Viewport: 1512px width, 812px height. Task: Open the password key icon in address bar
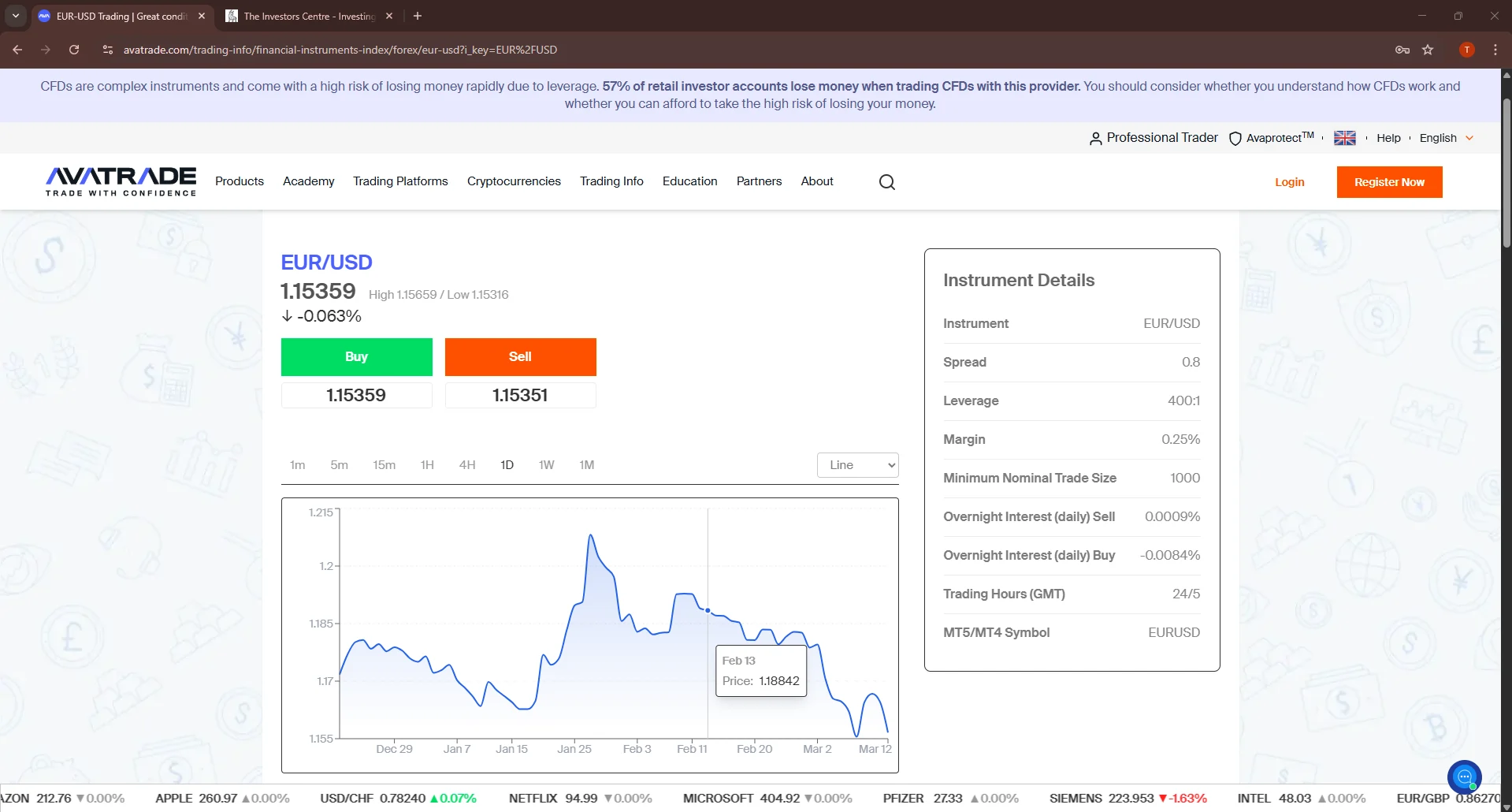1402,50
